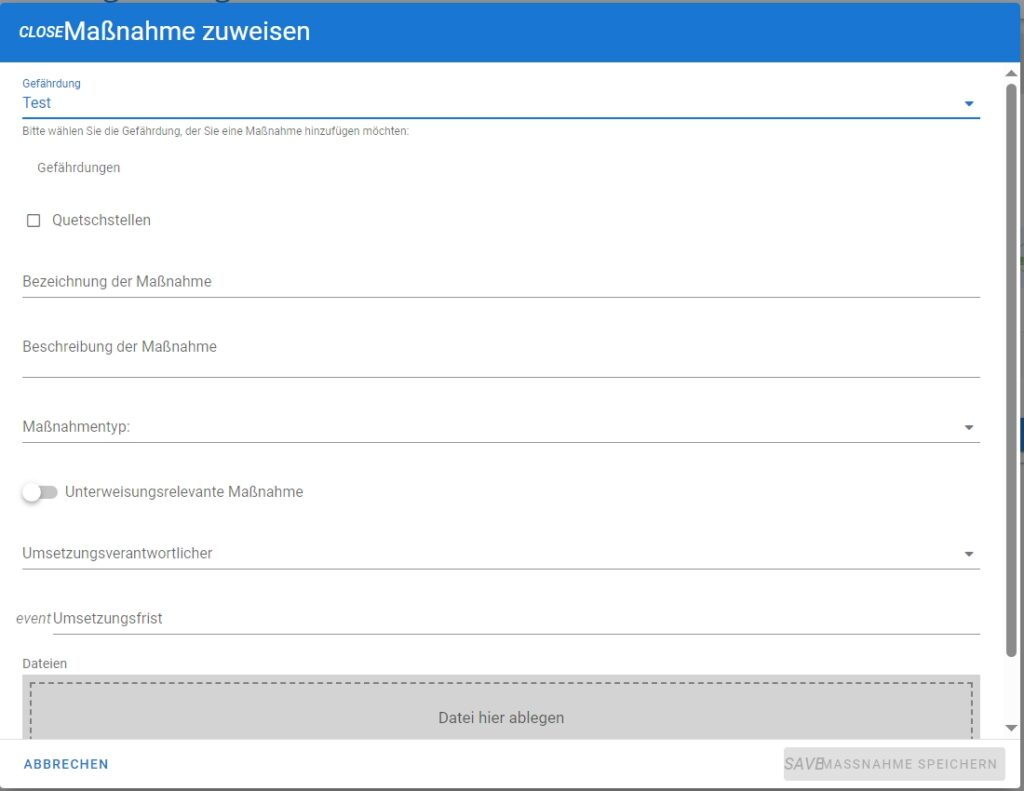
Task: Expand the Gefährdung dropdown arrow
Action: click(968, 104)
